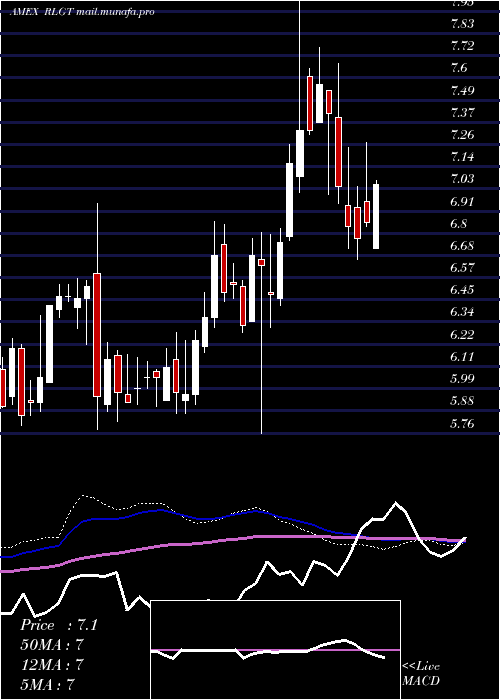
Task: Click the <<Live MACD label
Action: point(421,674)
